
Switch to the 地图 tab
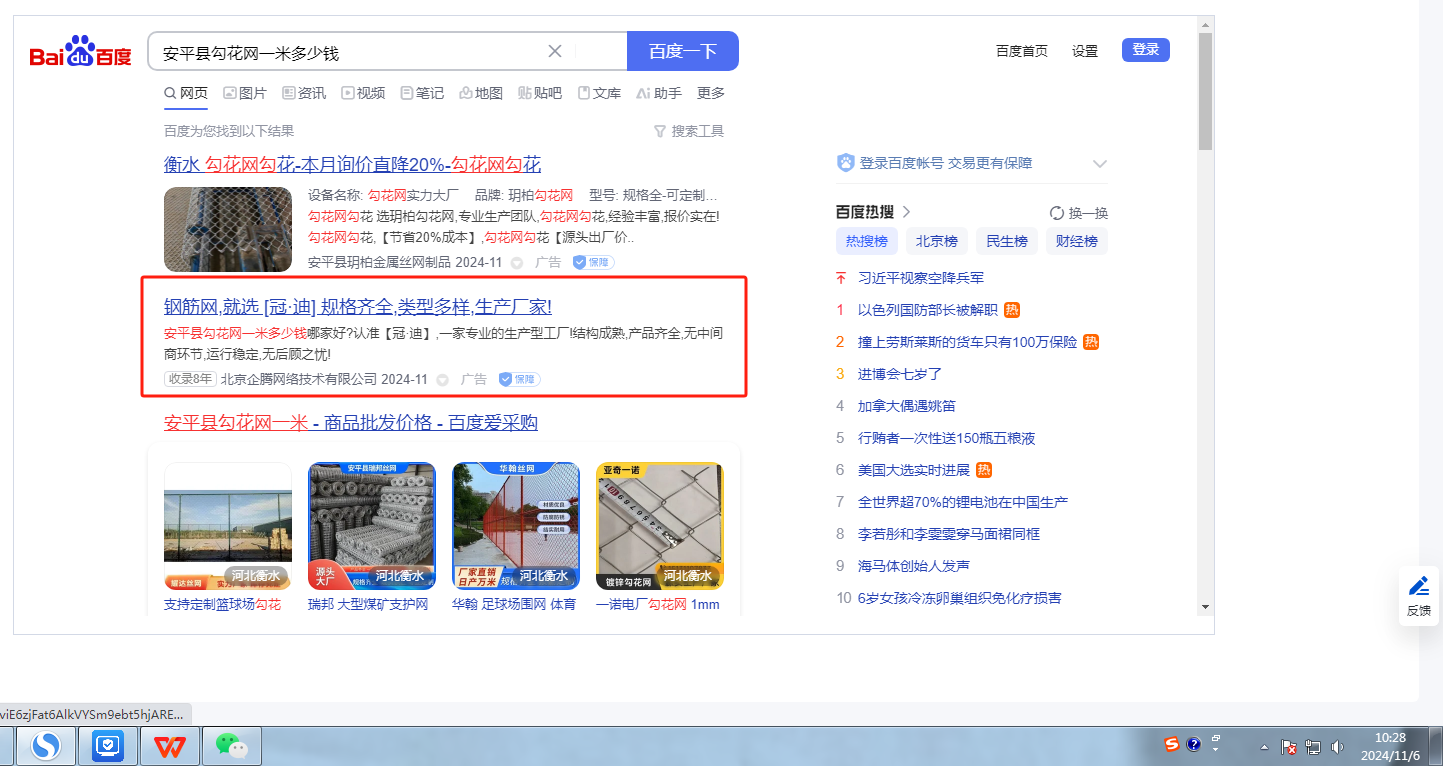[x=481, y=93]
